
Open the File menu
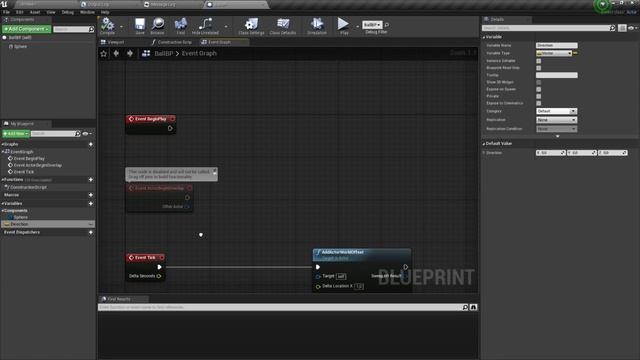tap(6, 12)
